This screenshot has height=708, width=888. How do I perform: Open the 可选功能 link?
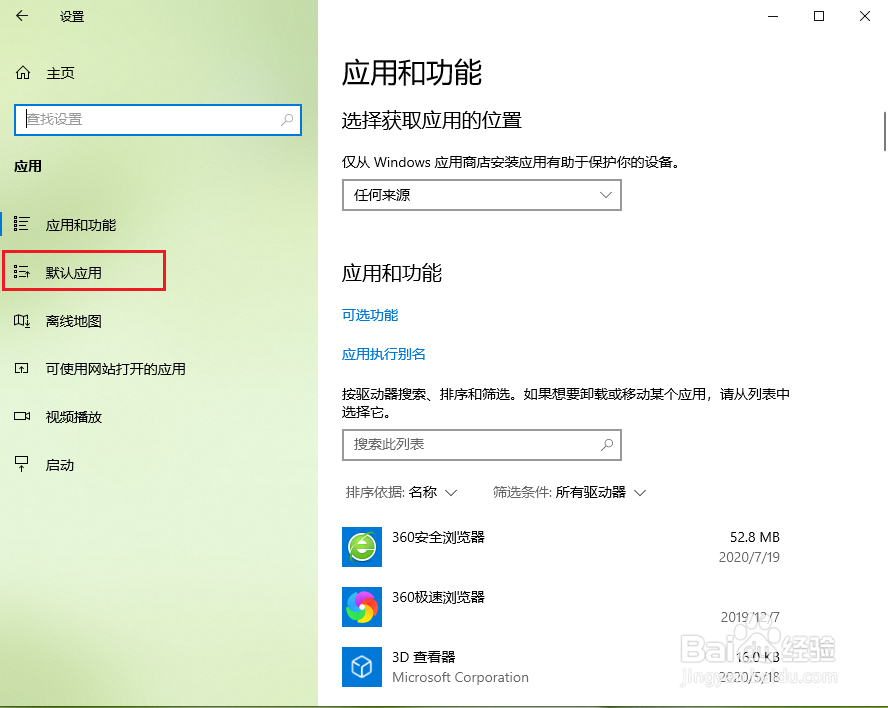point(369,315)
